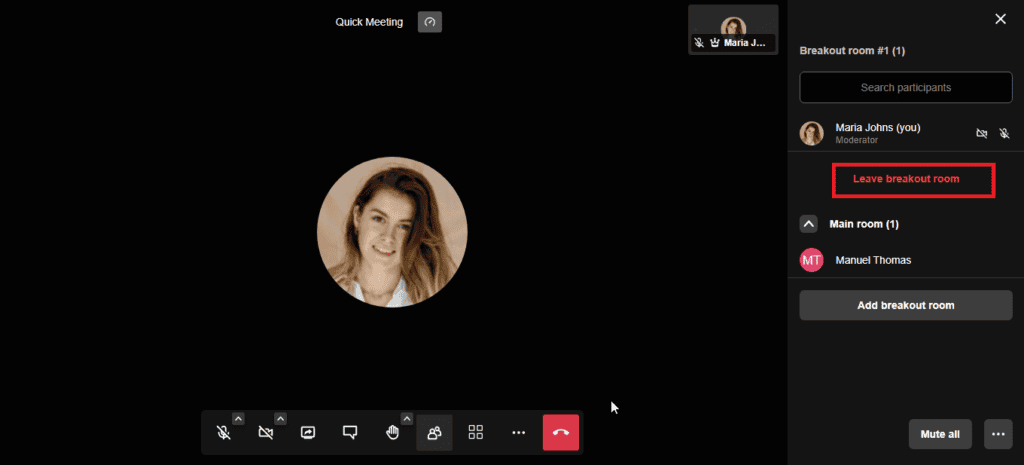Turn on camera in bottom toolbar
This screenshot has height=465, width=1024.
pos(266,432)
